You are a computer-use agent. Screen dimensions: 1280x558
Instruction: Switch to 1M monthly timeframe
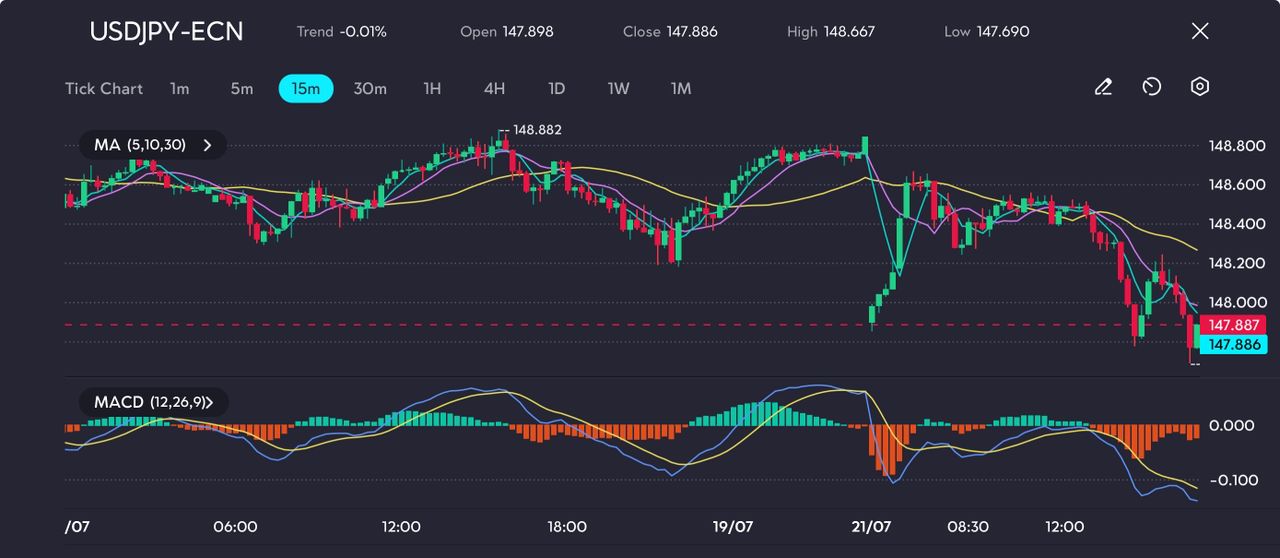point(681,89)
